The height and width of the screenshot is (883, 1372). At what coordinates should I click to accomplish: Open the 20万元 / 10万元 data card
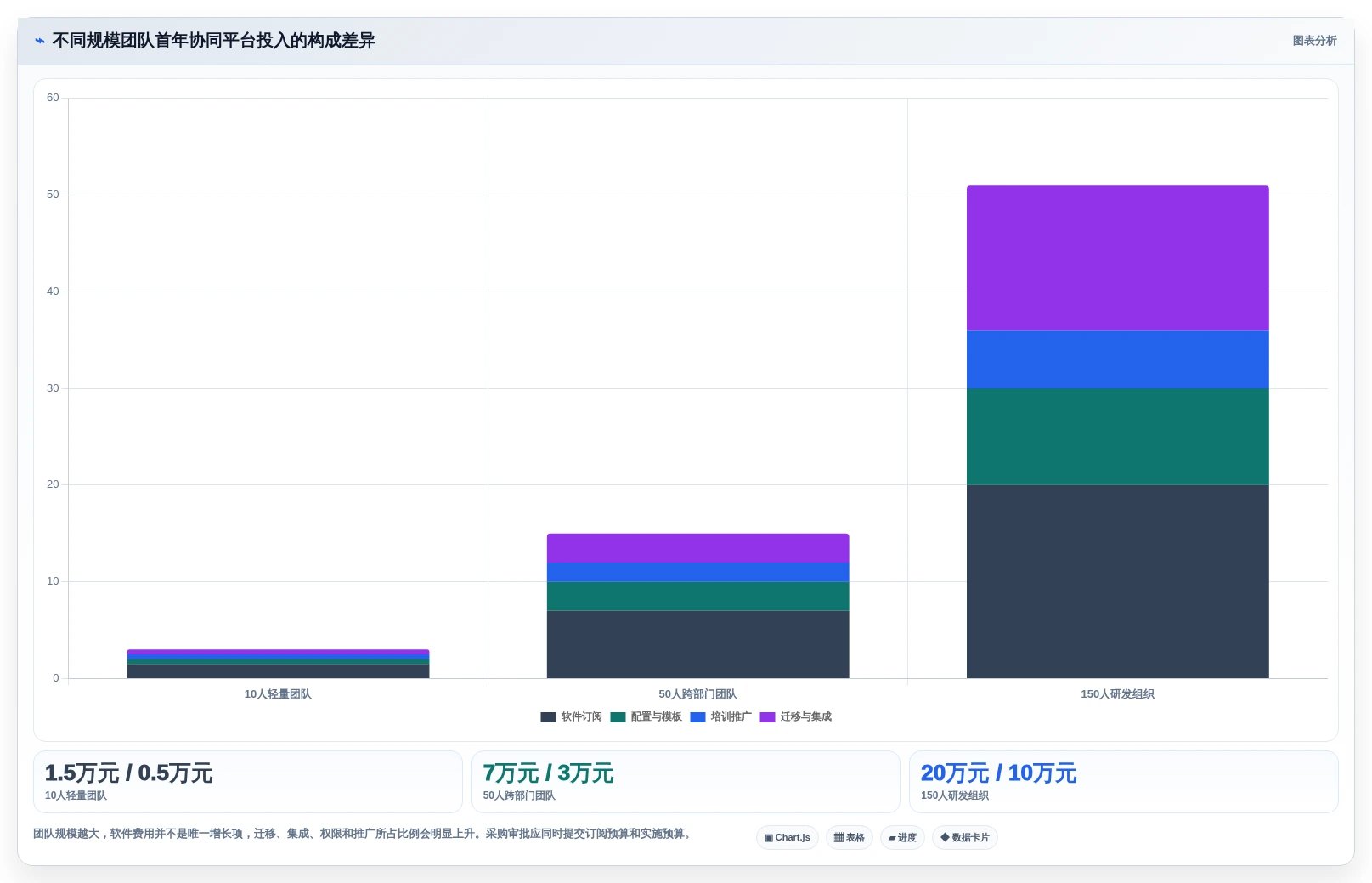(1124, 782)
